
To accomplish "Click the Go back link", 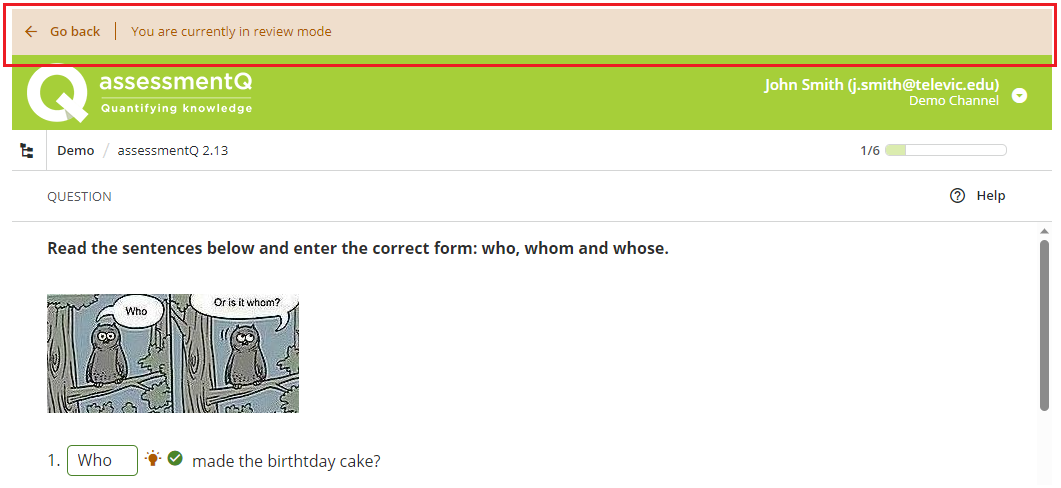I will (74, 31).
